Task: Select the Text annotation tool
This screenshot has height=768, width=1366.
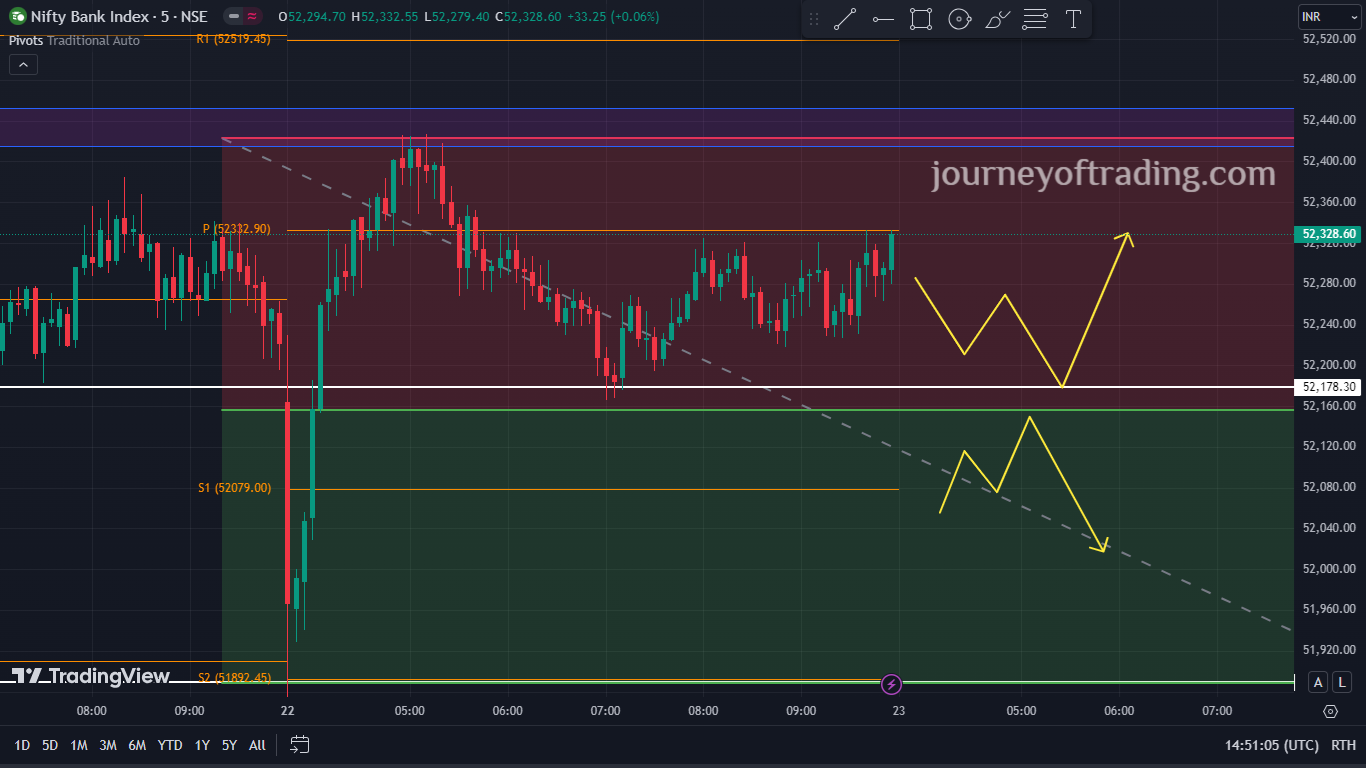Action: [x=1073, y=19]
